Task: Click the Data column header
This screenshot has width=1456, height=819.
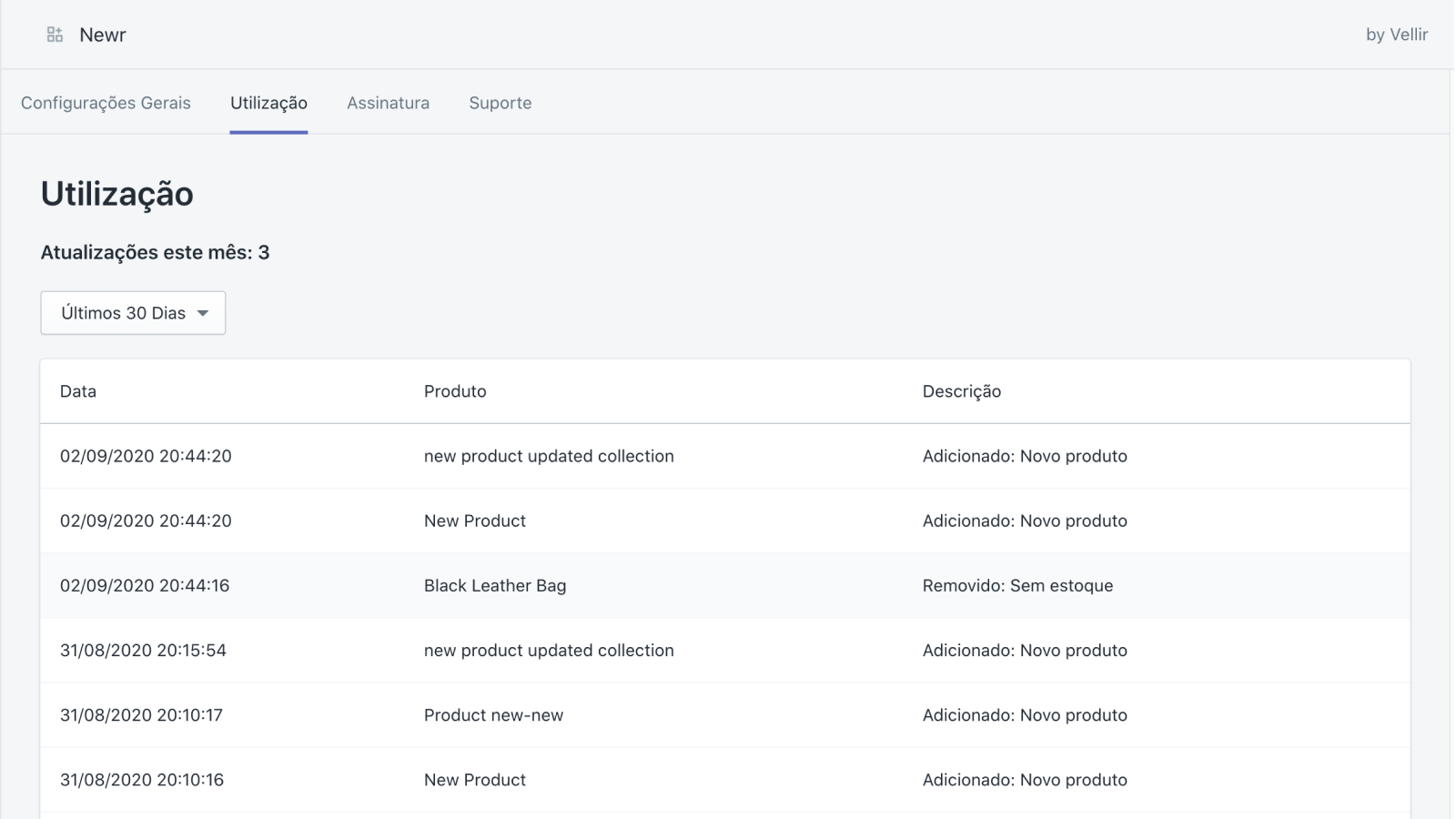Action: (x=78, y=391)
